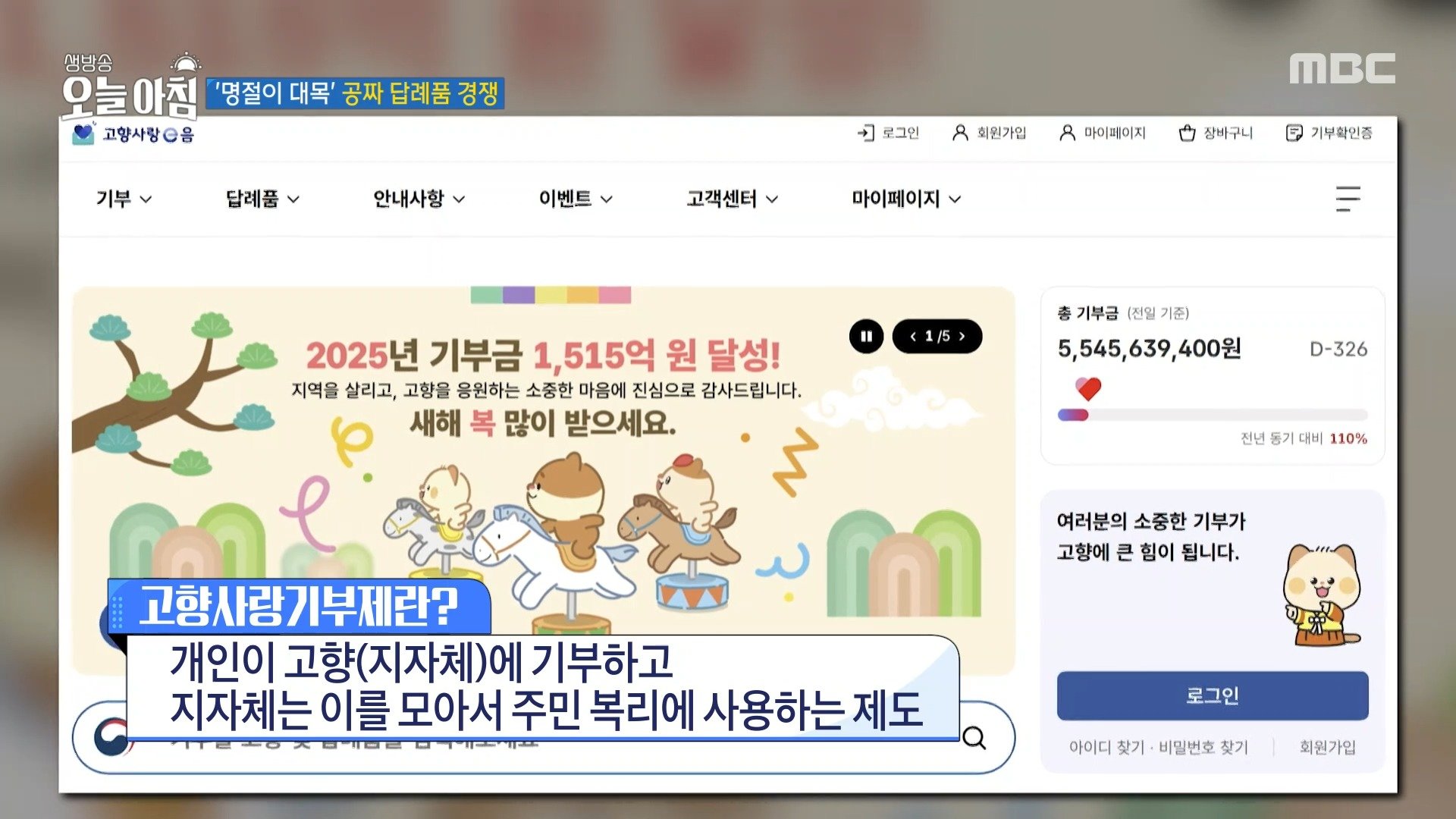Open the 장바구니 shopping bag icon
Viewport: 1456px width, 819px height.
pos(1187,133)
